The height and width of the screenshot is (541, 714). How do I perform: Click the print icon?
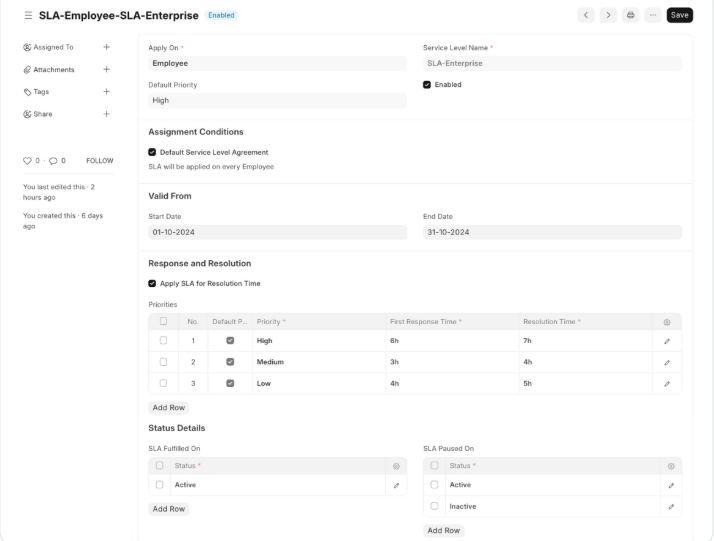tap(630, 15)
